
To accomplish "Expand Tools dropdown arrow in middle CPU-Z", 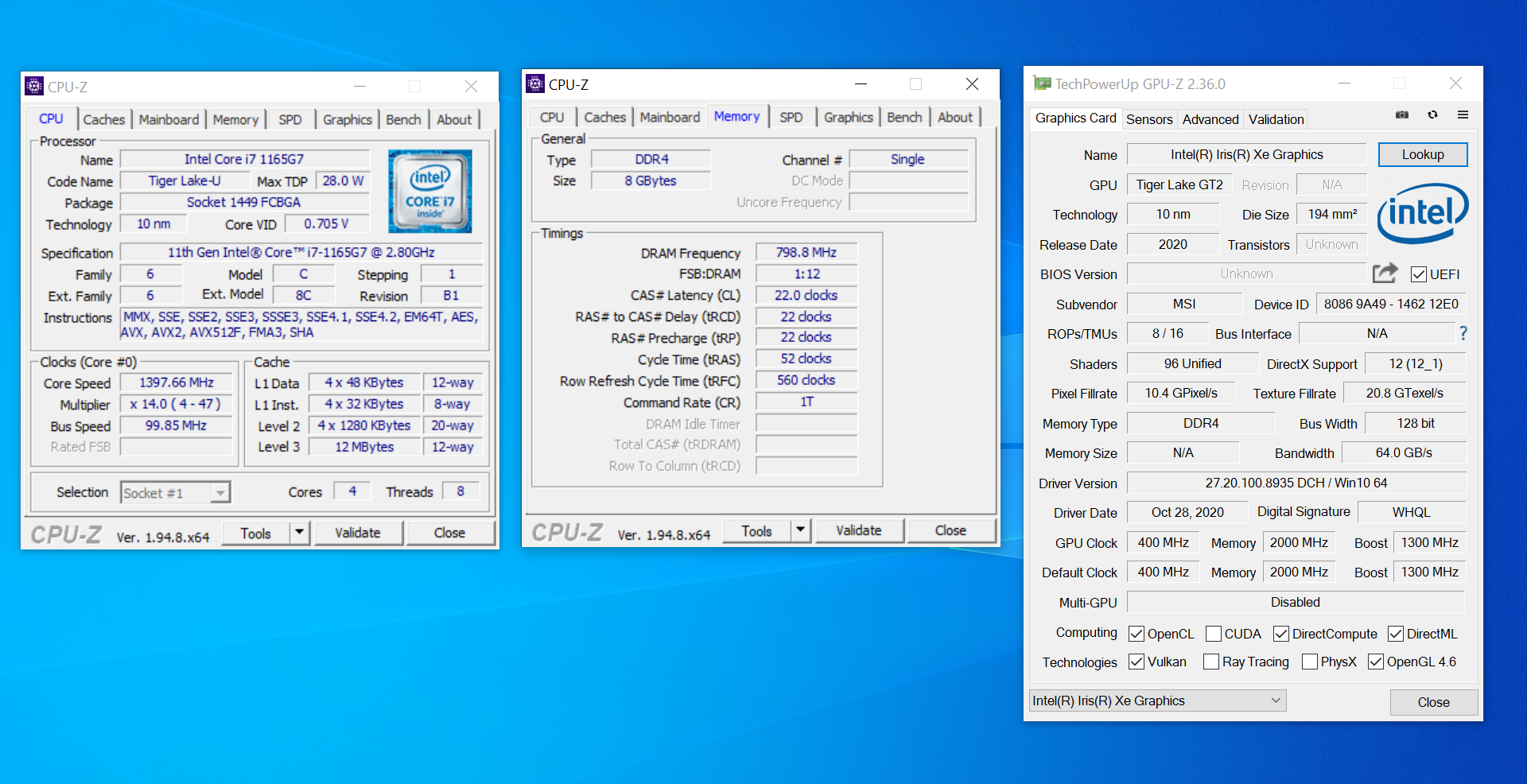I will click(800, 530).
